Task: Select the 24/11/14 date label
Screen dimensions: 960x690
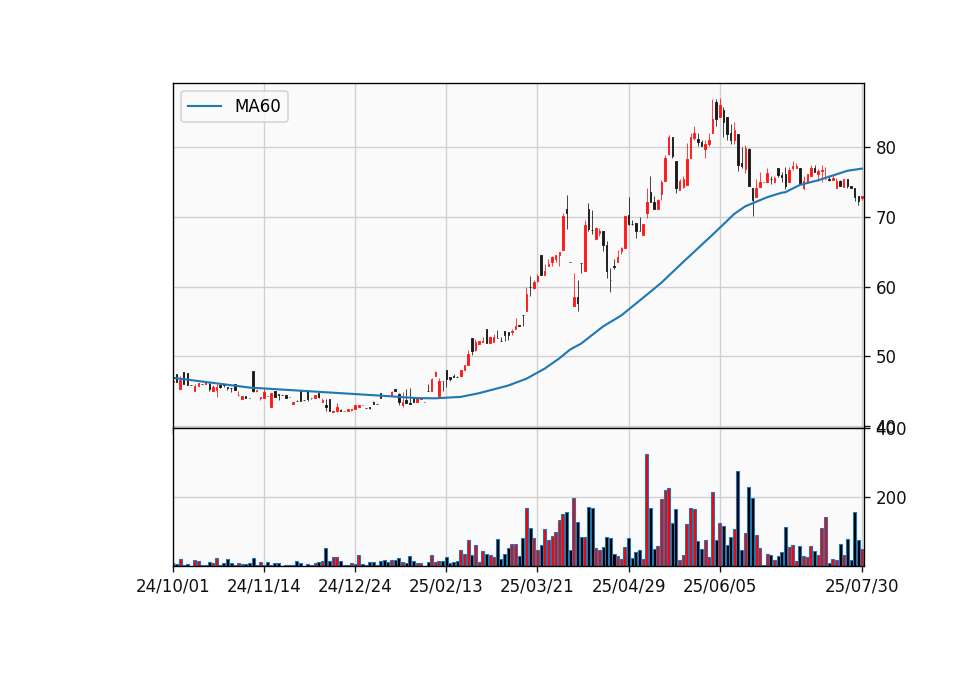Action: tap(264, 586)
